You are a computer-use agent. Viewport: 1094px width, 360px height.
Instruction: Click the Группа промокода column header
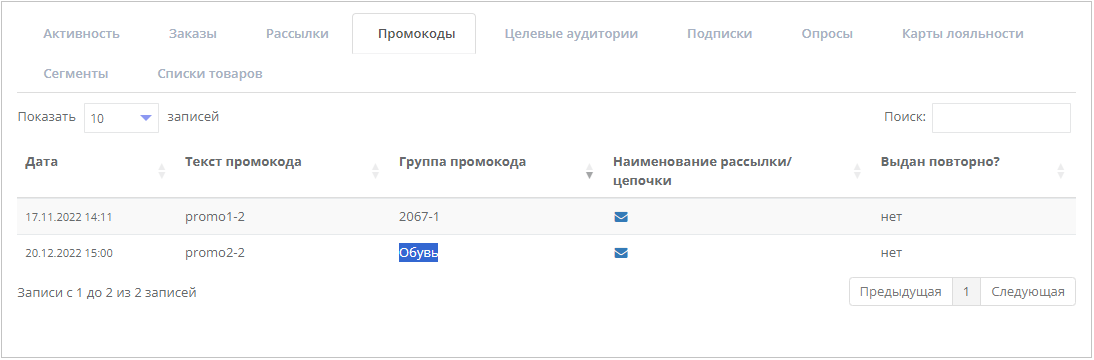point(463,162)
